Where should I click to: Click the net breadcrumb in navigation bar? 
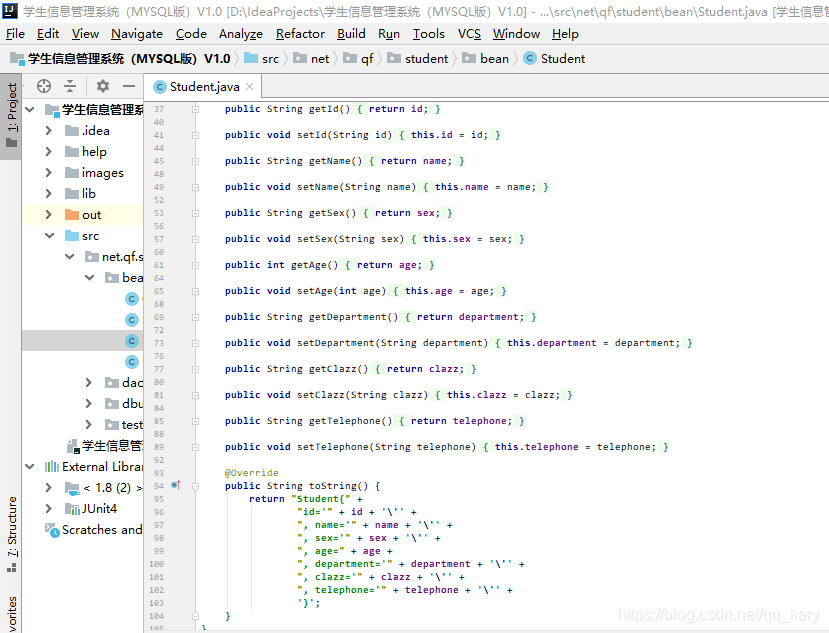click(311, 59)
